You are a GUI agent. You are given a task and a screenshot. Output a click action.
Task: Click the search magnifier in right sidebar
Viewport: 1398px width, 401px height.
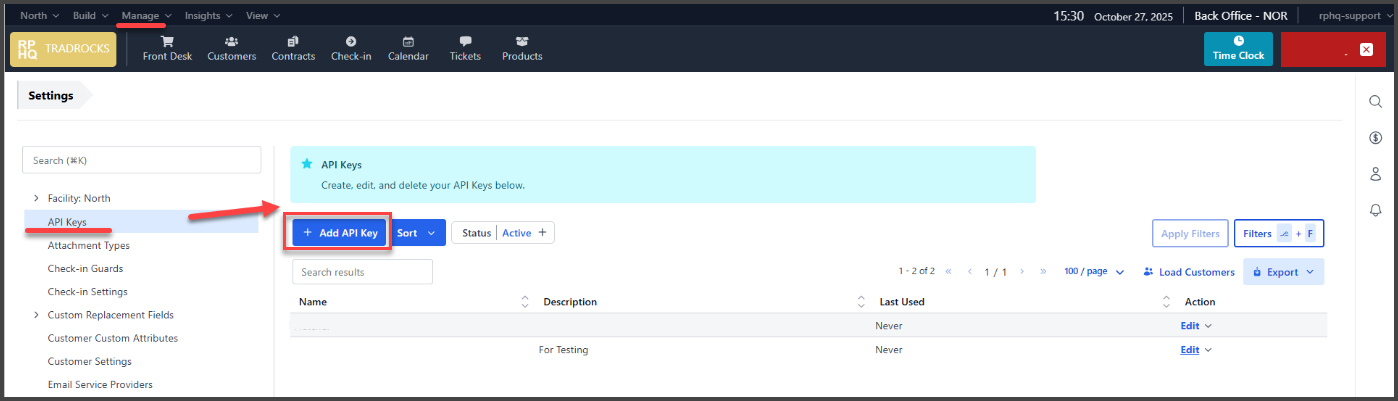tap(1375, 102)
